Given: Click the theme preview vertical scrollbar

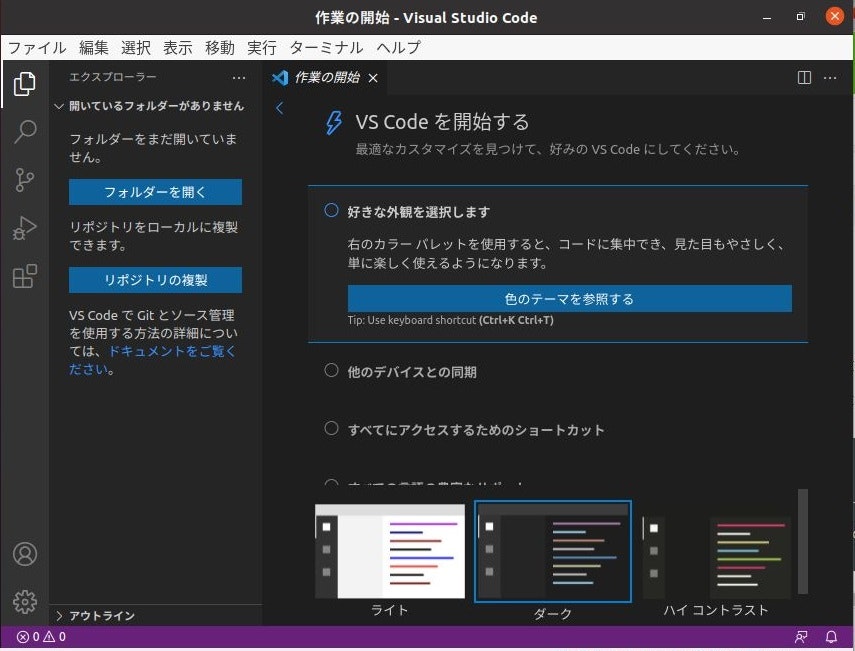Looking at the screenshot, I should 803,541.
